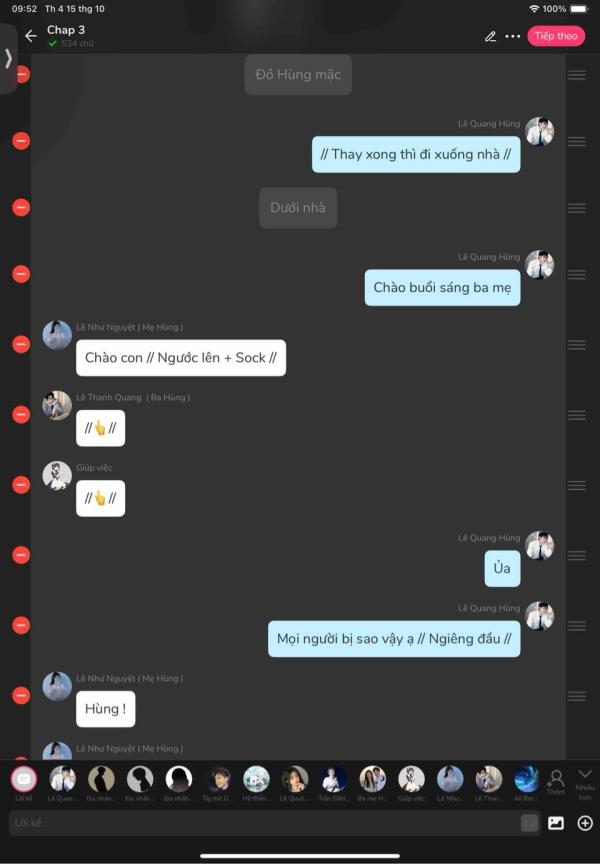This screenshot has height=864, width=600.
Task: Expand the left side panel chevron
Action: click(x=8, y=58)
